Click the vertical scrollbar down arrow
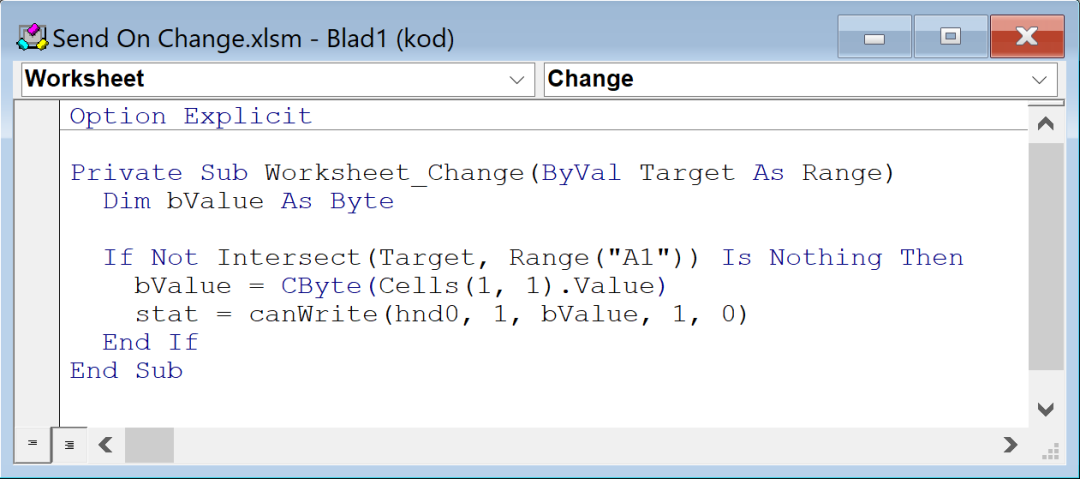The height and width of the screenshot is (479, 1080). tap(1046, 410)
